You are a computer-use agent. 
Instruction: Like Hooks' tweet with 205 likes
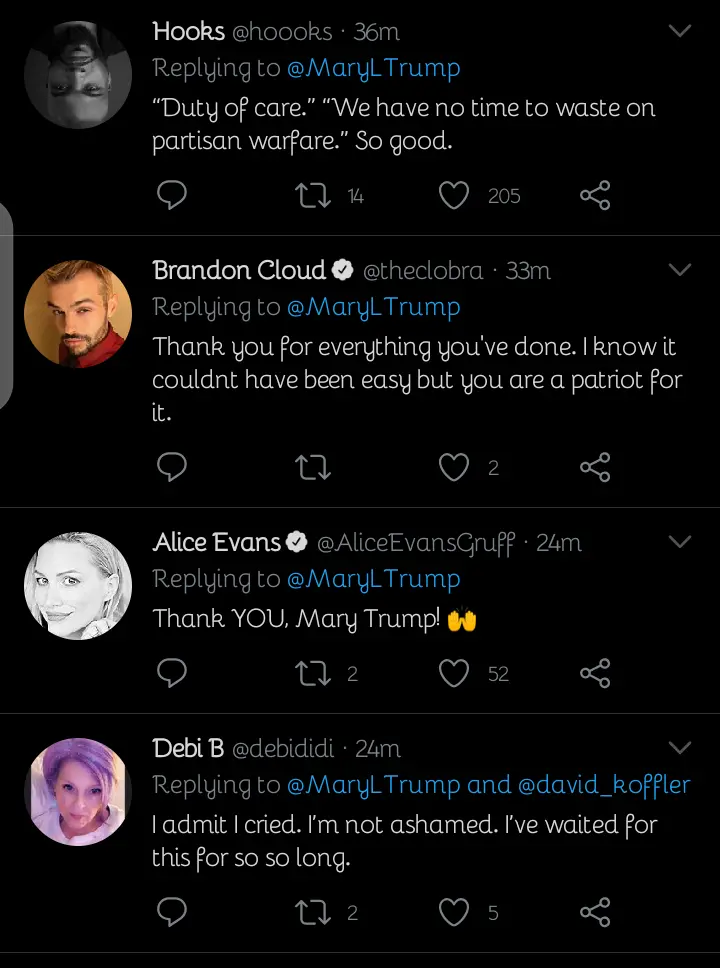(455, 195)
